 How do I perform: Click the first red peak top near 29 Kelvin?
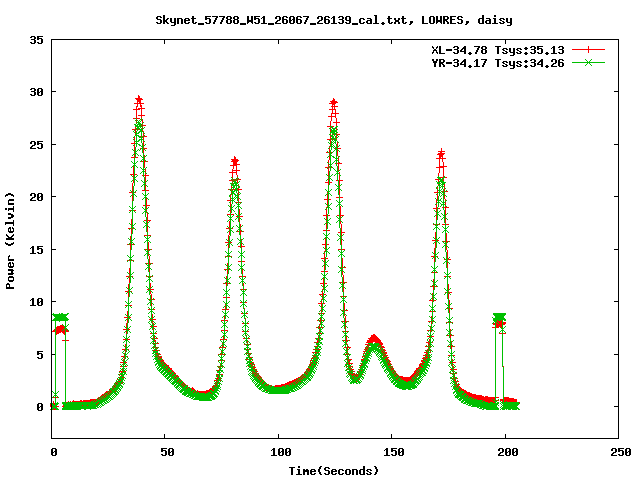pos(139,100)
